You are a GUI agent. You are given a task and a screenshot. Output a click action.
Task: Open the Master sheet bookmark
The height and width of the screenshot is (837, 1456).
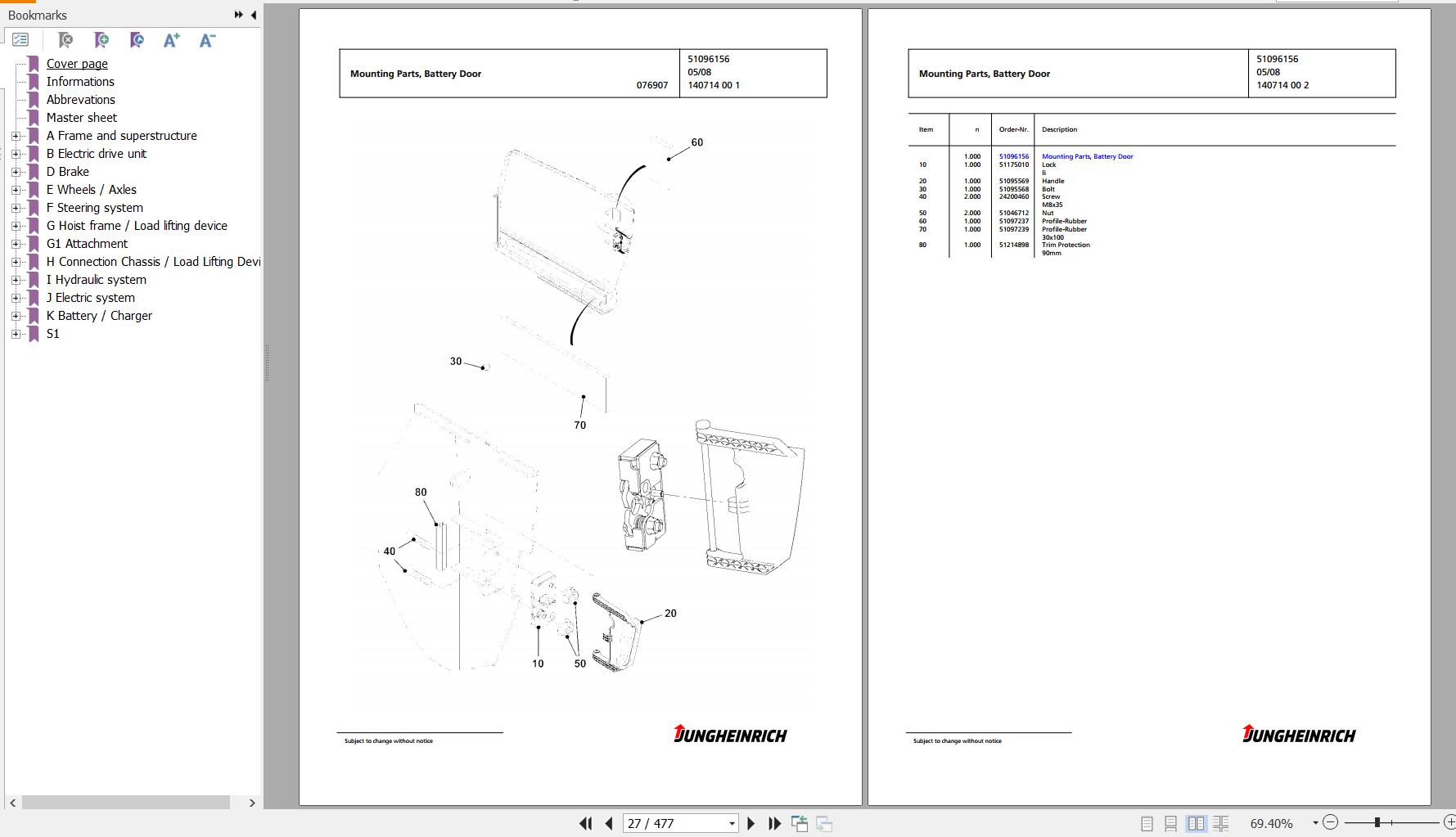[x=81, y=118]
